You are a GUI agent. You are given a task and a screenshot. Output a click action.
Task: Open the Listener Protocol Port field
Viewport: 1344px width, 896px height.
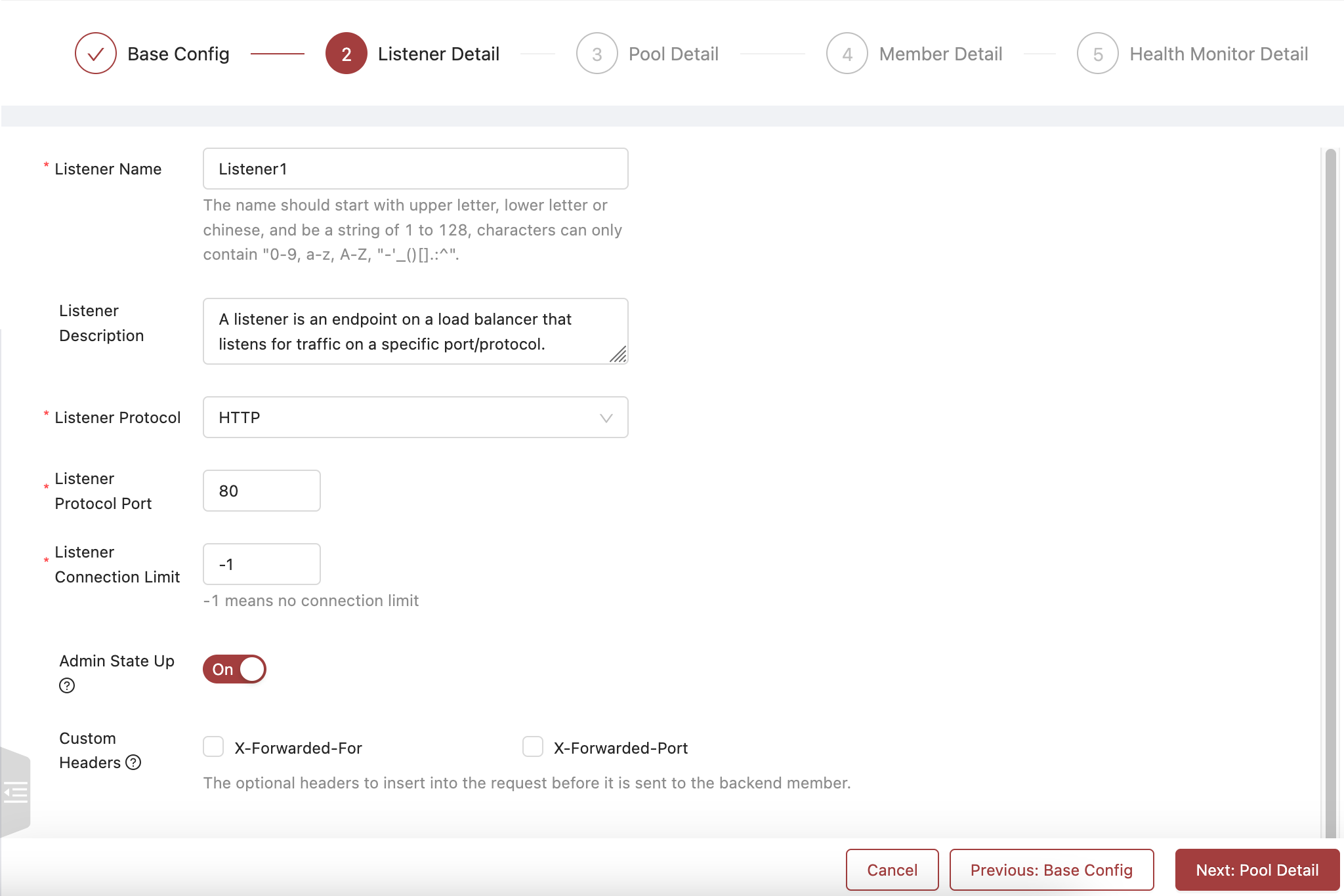(x=262, y=491)
